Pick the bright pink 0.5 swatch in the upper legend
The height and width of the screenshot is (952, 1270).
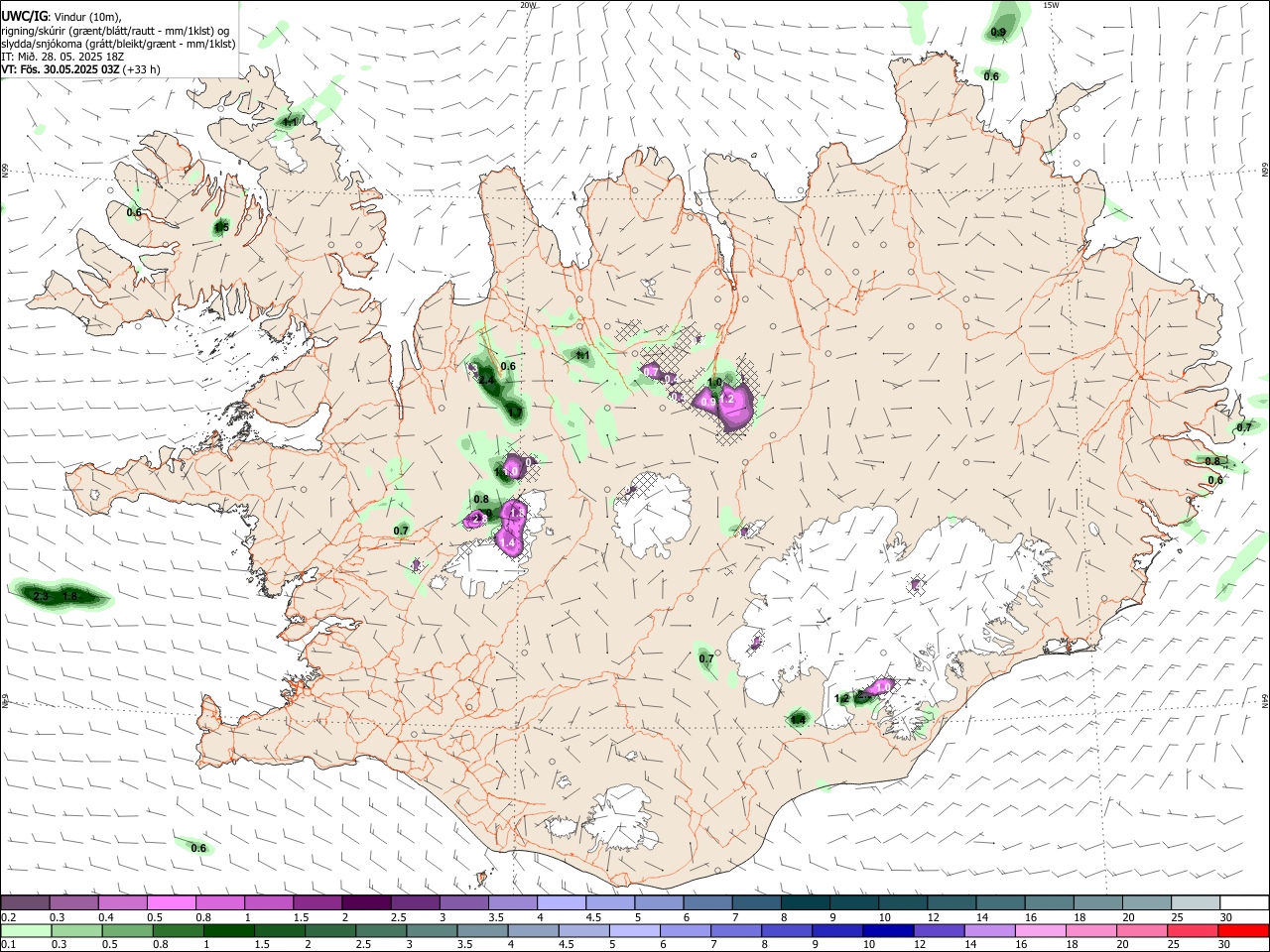pyautogui.click(x=171, y=903)
